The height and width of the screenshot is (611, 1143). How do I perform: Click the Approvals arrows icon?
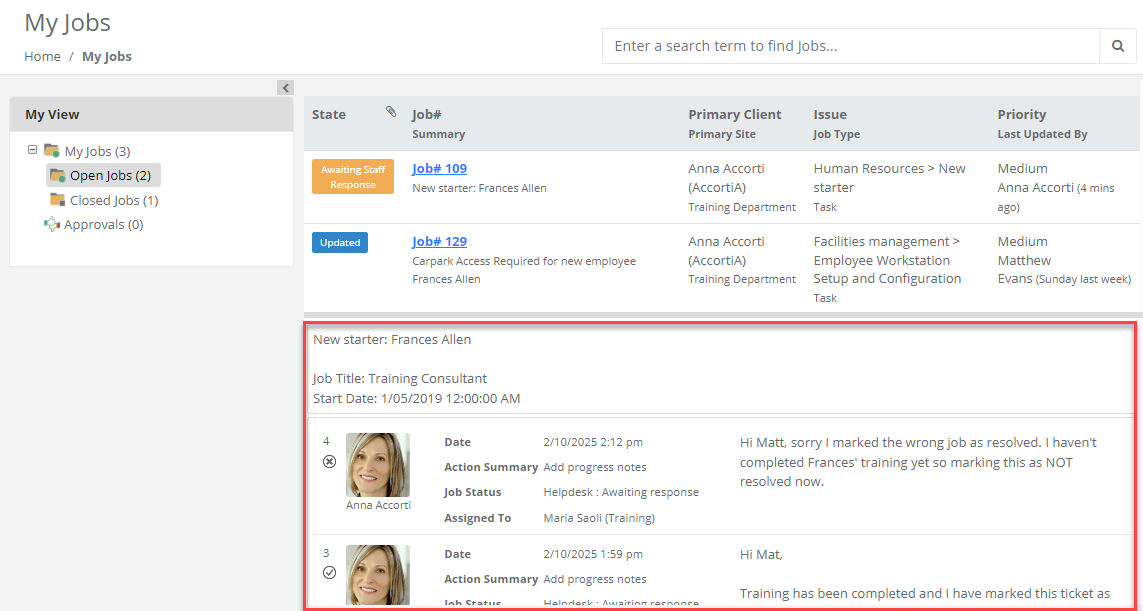click(x=52, y=225)
